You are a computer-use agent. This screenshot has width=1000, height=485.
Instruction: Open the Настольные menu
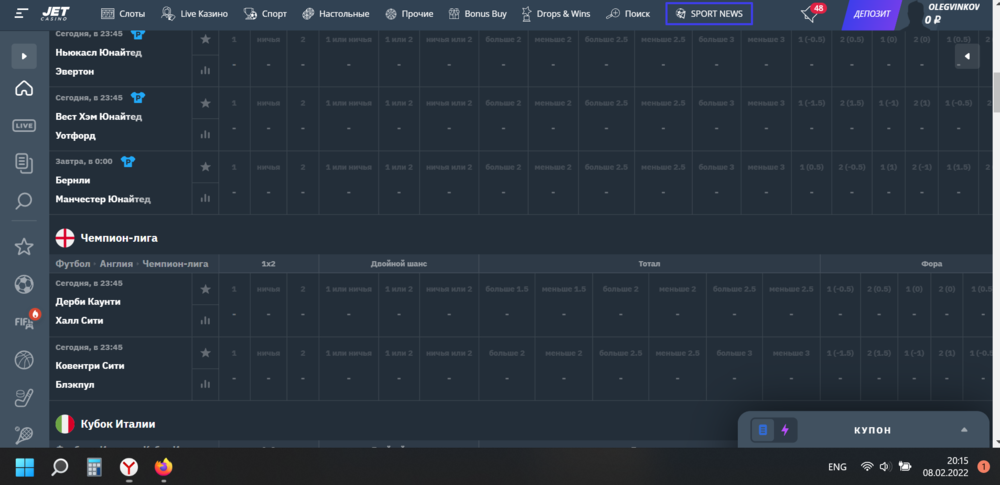point(335,13)
